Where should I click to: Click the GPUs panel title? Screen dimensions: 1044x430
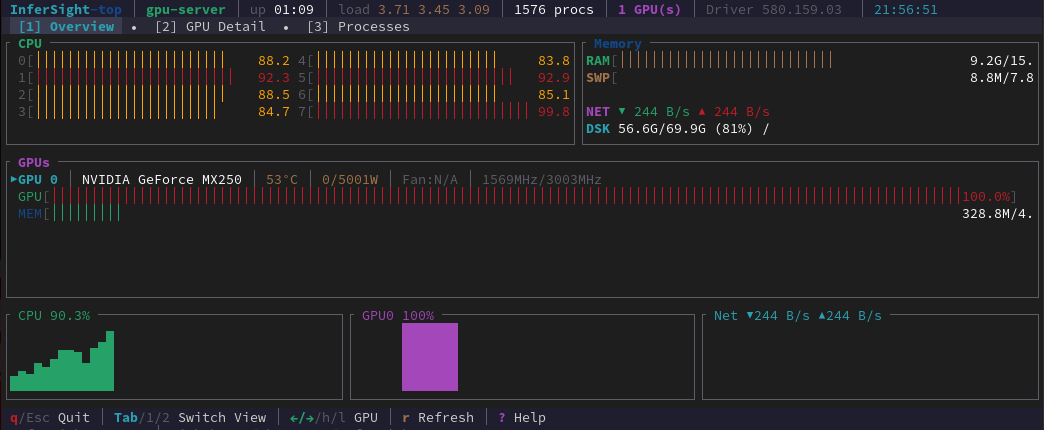coord(34,162)
